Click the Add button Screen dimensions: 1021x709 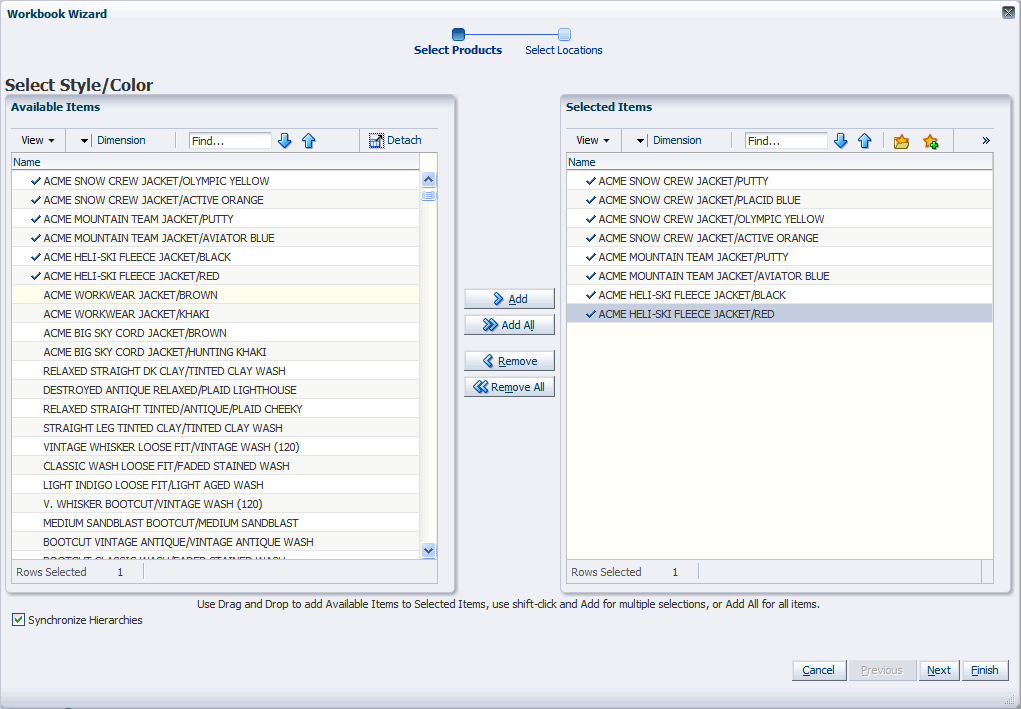click(x=509, y=299)
